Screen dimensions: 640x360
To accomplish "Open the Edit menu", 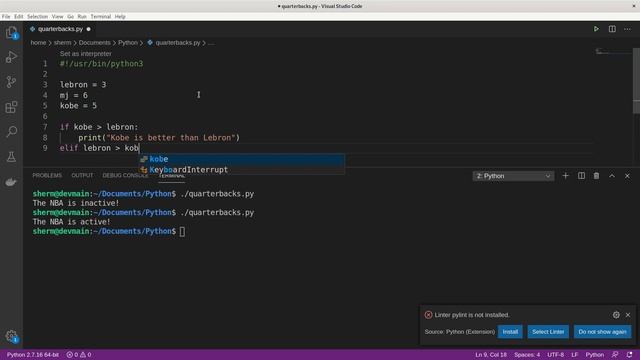I will [18, 16].
